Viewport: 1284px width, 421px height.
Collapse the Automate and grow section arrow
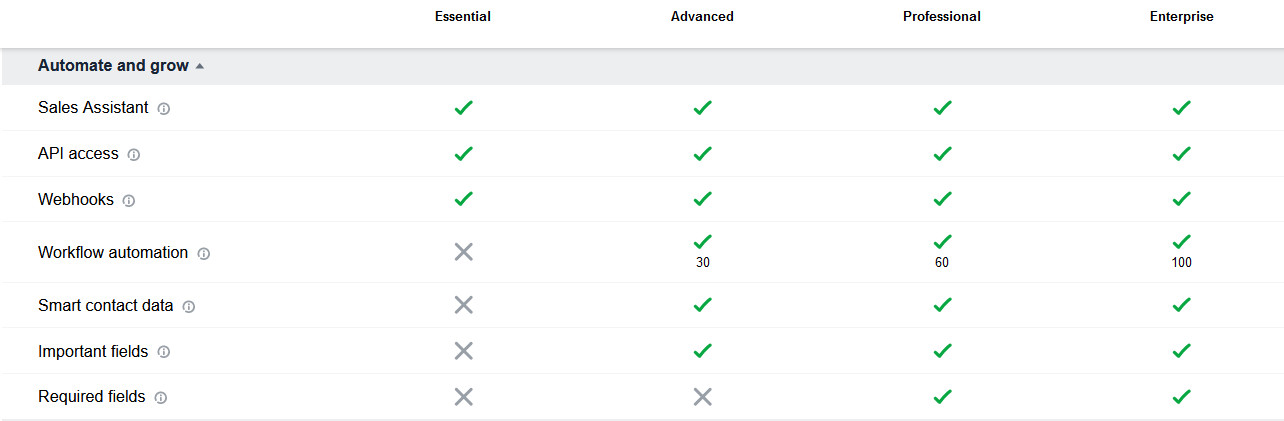(x=200, y=66)
